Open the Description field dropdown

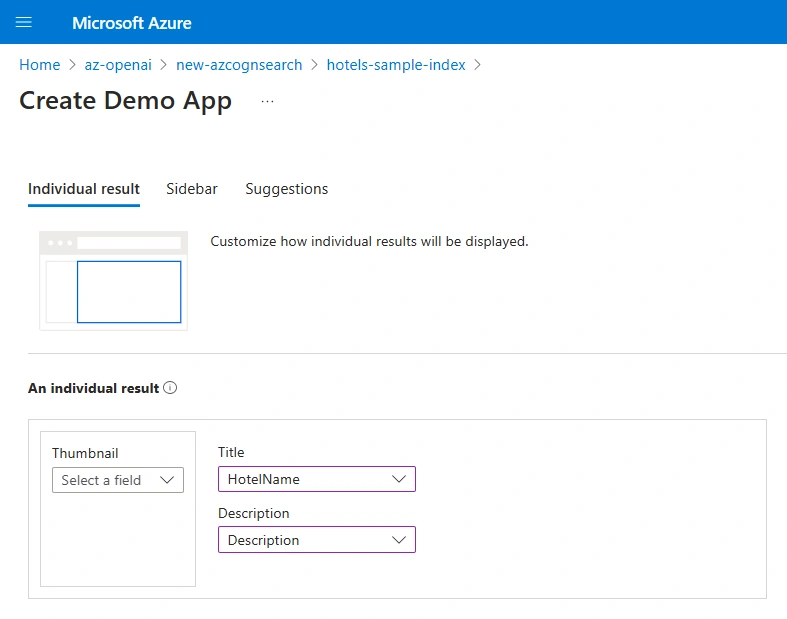(x=317, y=540)
